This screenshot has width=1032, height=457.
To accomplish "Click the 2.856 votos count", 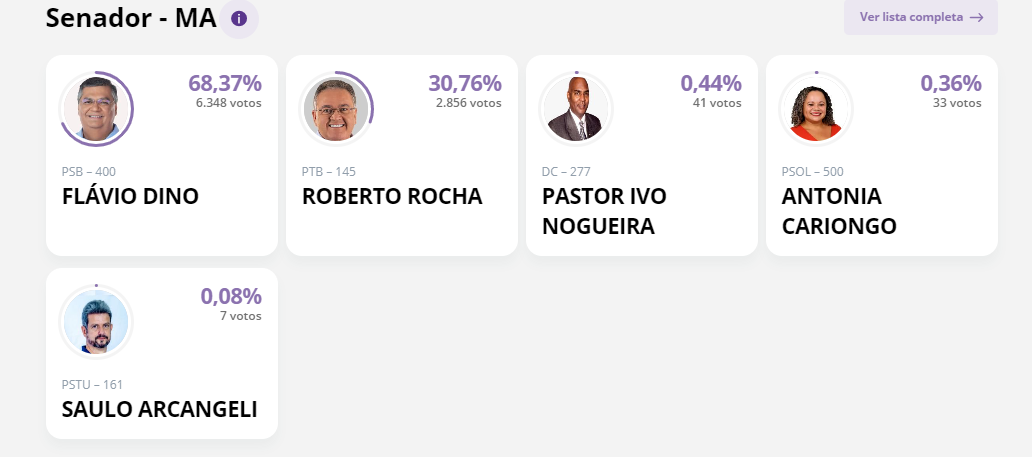I will pyautogui.click(x=468, y=103).
